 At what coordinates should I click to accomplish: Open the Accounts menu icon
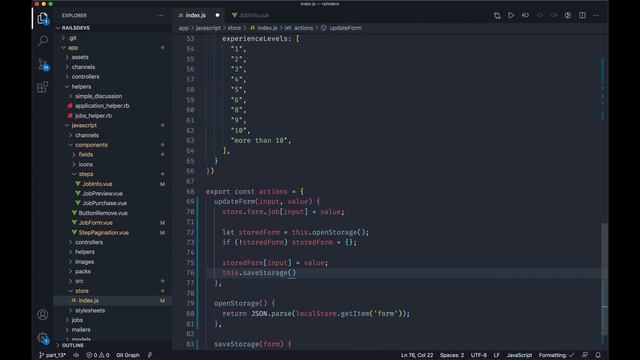(42, 315)
